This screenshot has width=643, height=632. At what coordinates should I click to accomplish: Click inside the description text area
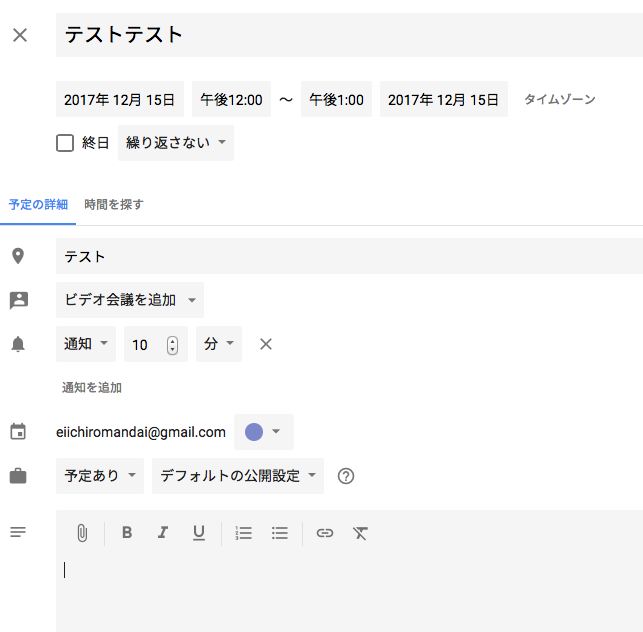click(x=349, y=591)
